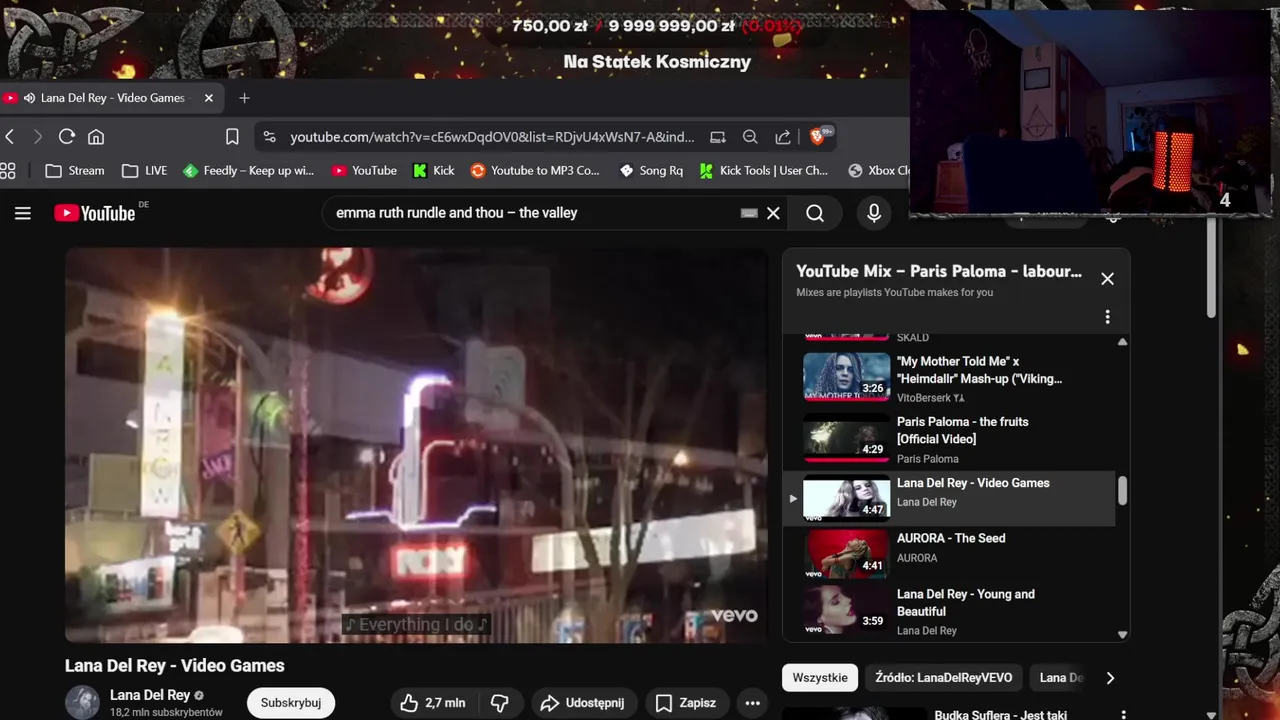Open playlist three-dot options menu
The image size is (1280, 720).
1107,317
